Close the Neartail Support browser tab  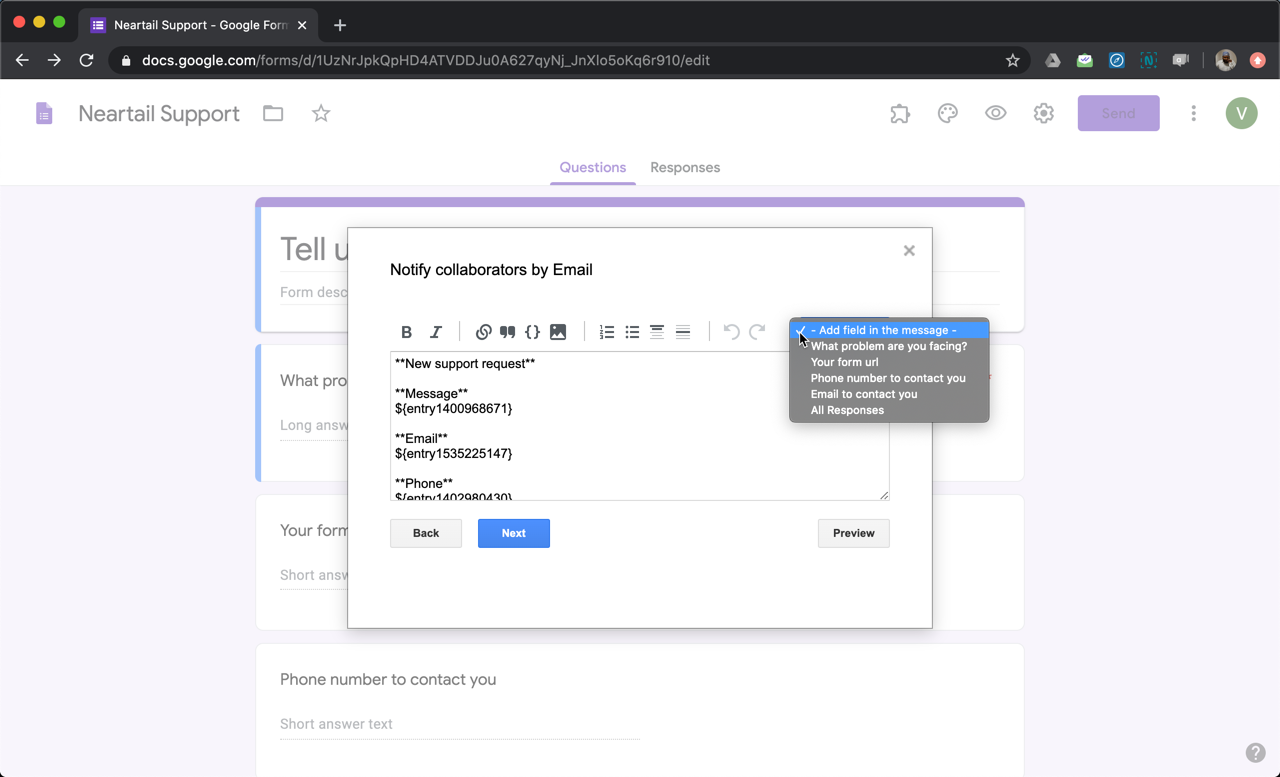coord(302,25)
